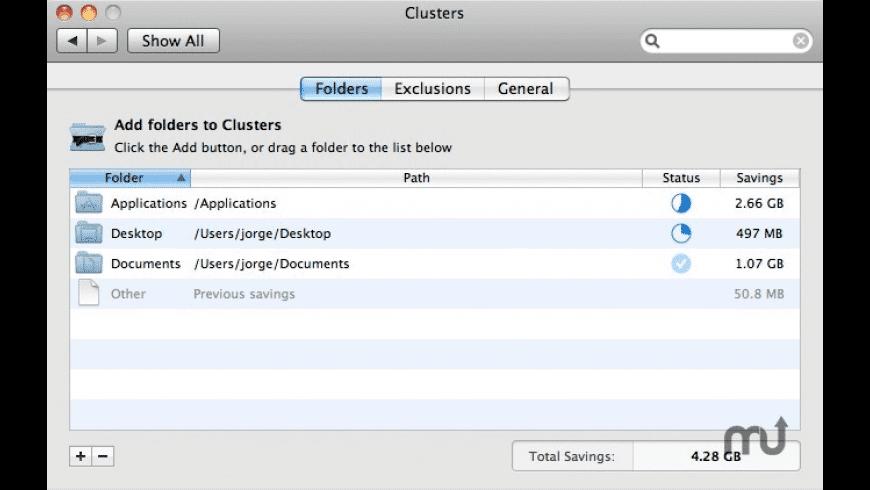870x490 pixels.
Task: Click the /Applications path
Action: click(x=235, y=204)
